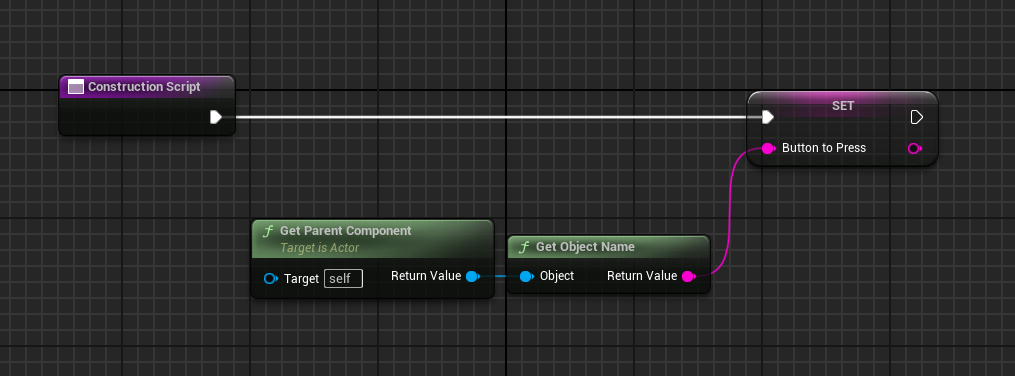
Task: Click the magenta string wire
Action: pos(730,207)
